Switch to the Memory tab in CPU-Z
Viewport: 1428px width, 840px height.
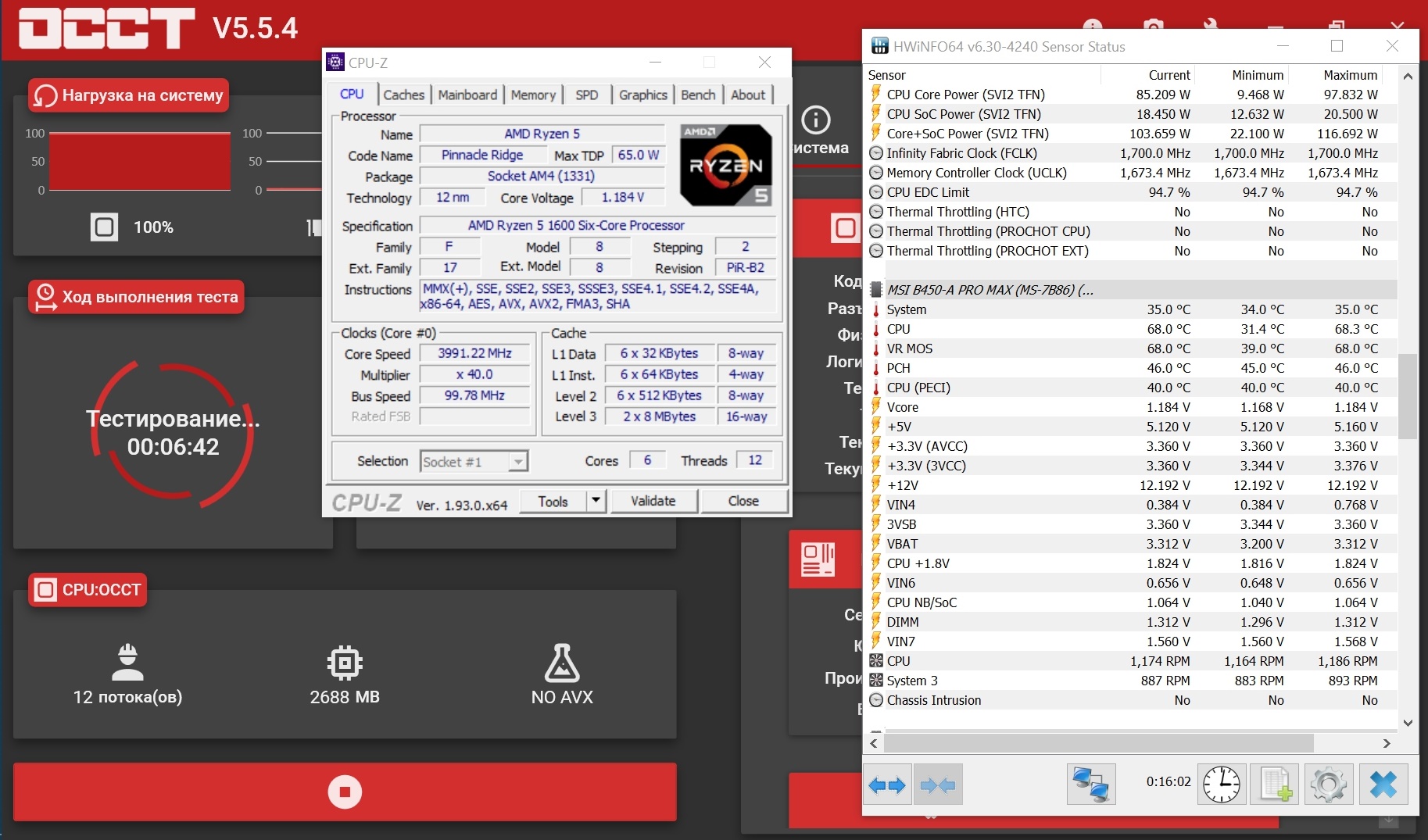[533, 95]
